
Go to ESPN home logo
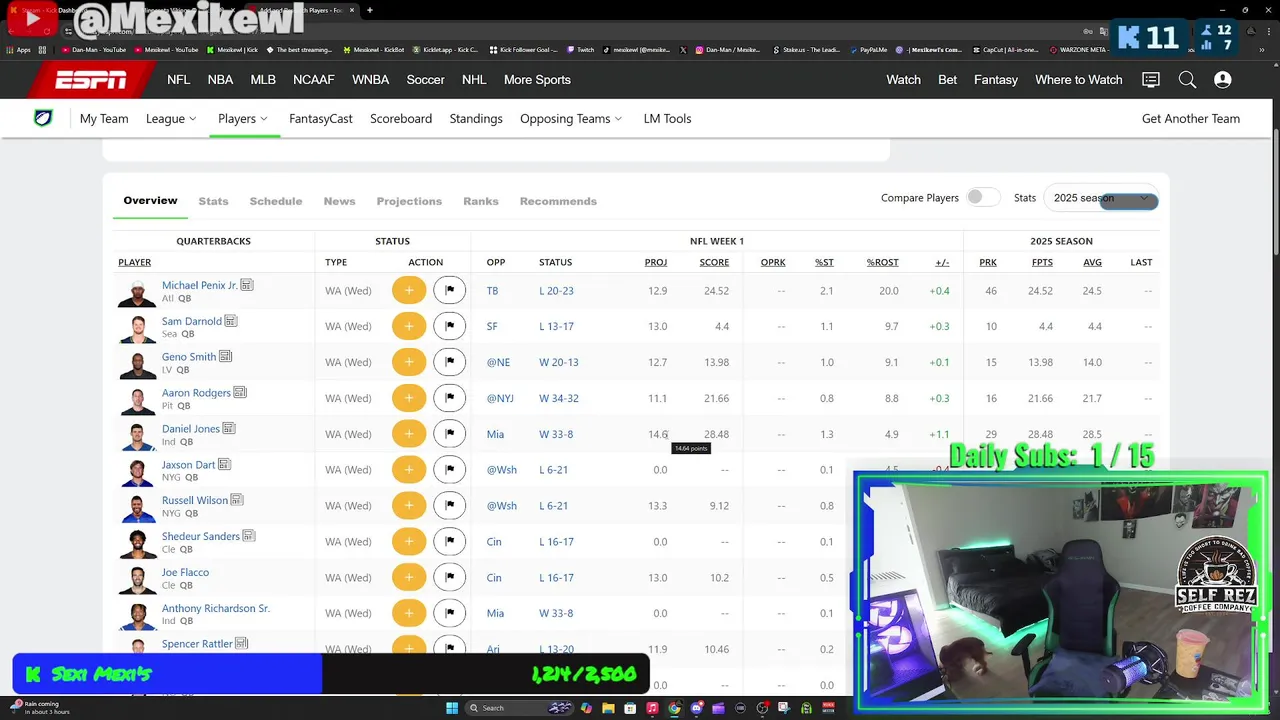pos(91,80)
